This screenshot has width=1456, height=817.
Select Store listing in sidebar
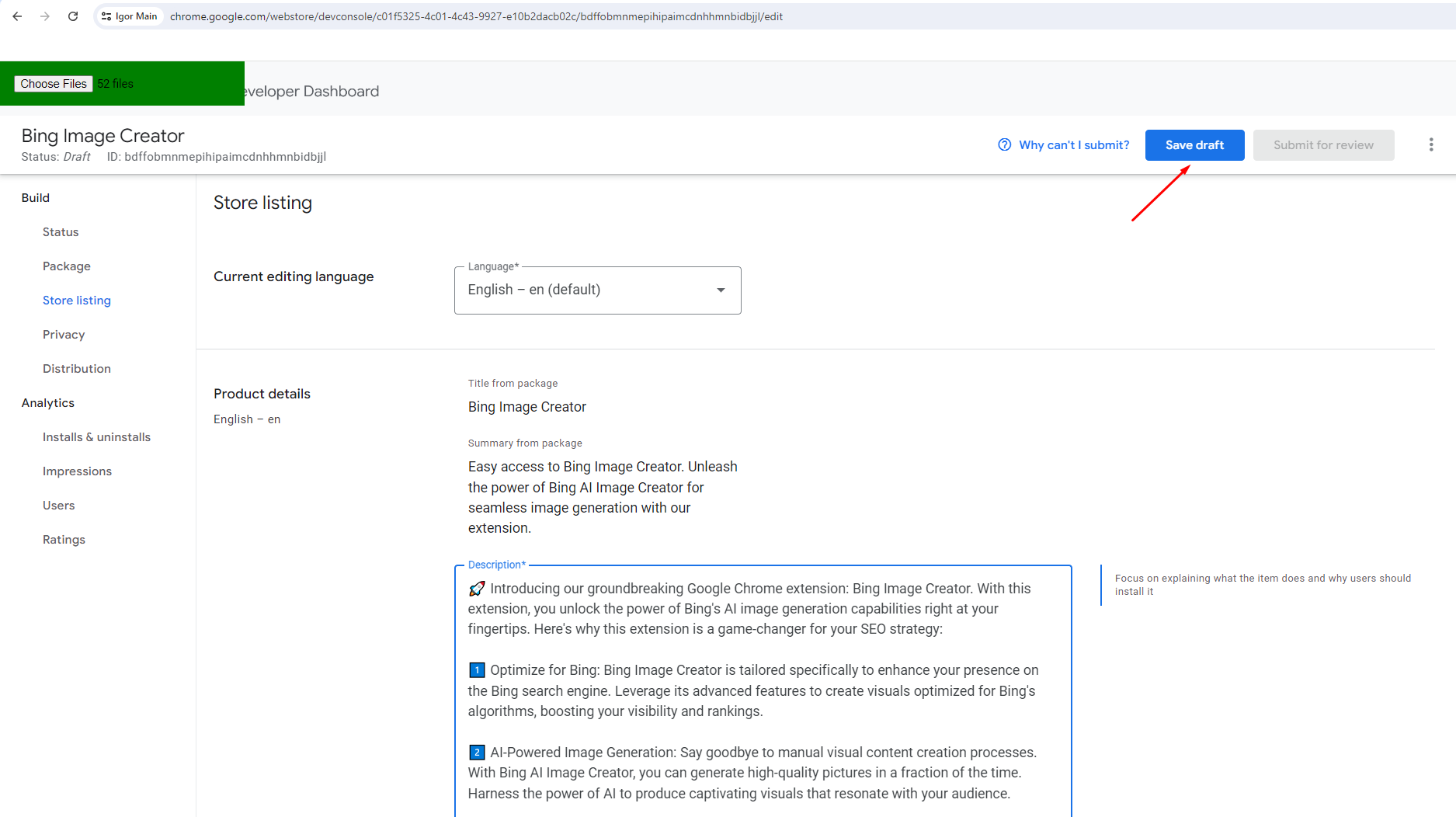[77, 301]
